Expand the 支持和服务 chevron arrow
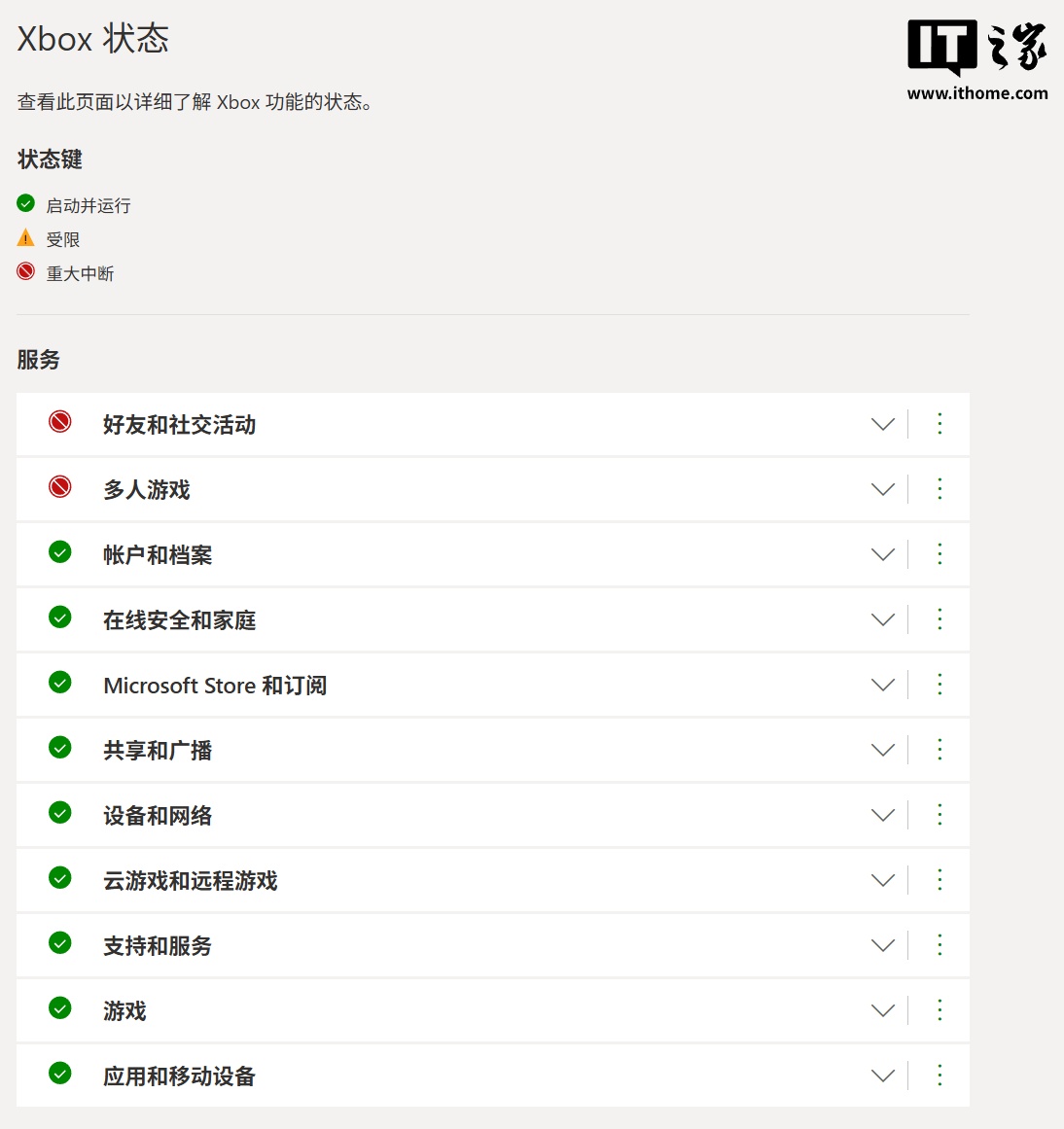Screen dimensions: 1064x1129 coord(883,945)
